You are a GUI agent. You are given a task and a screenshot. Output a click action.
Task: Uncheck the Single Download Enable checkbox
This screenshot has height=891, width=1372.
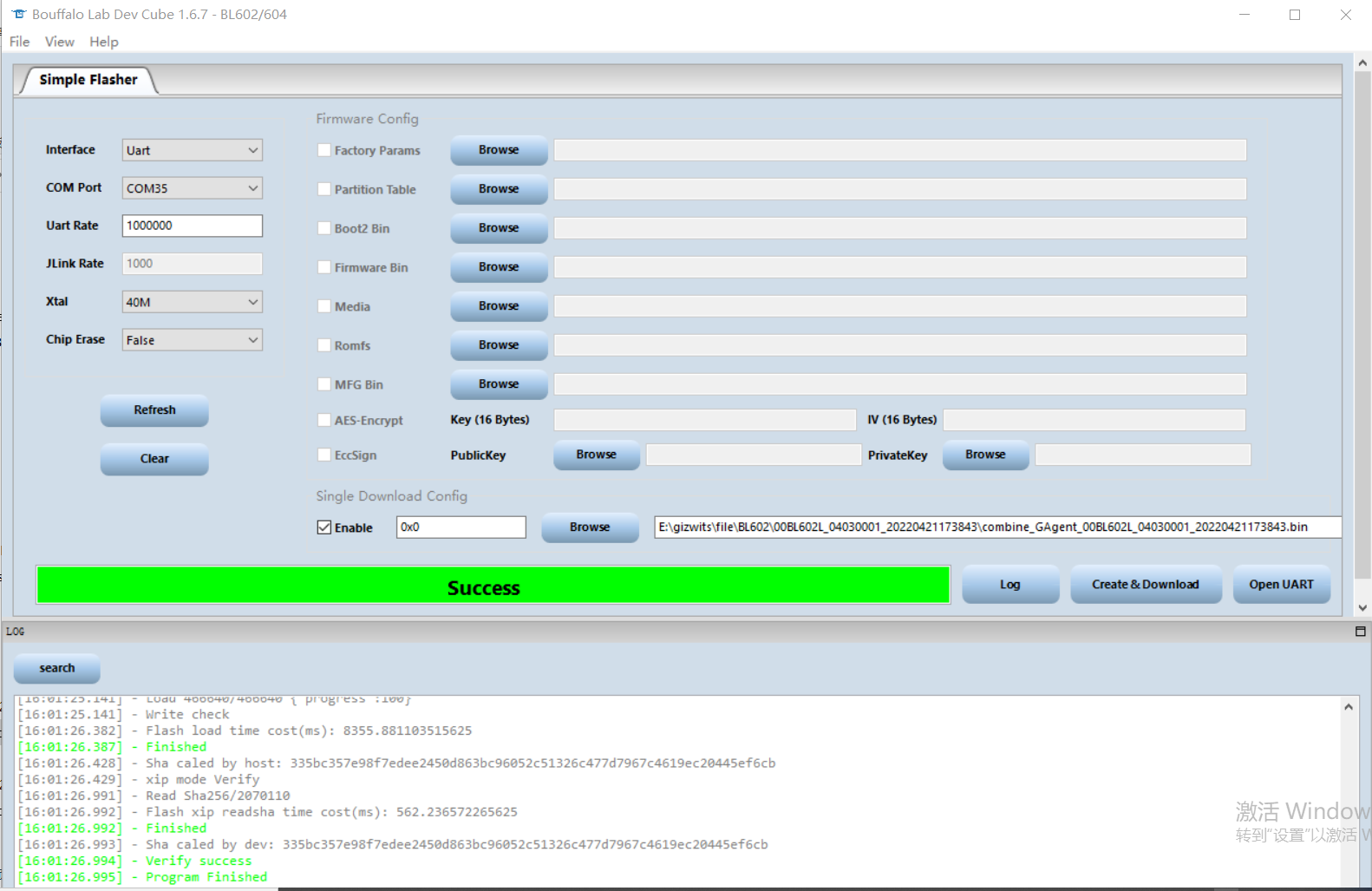324,527
